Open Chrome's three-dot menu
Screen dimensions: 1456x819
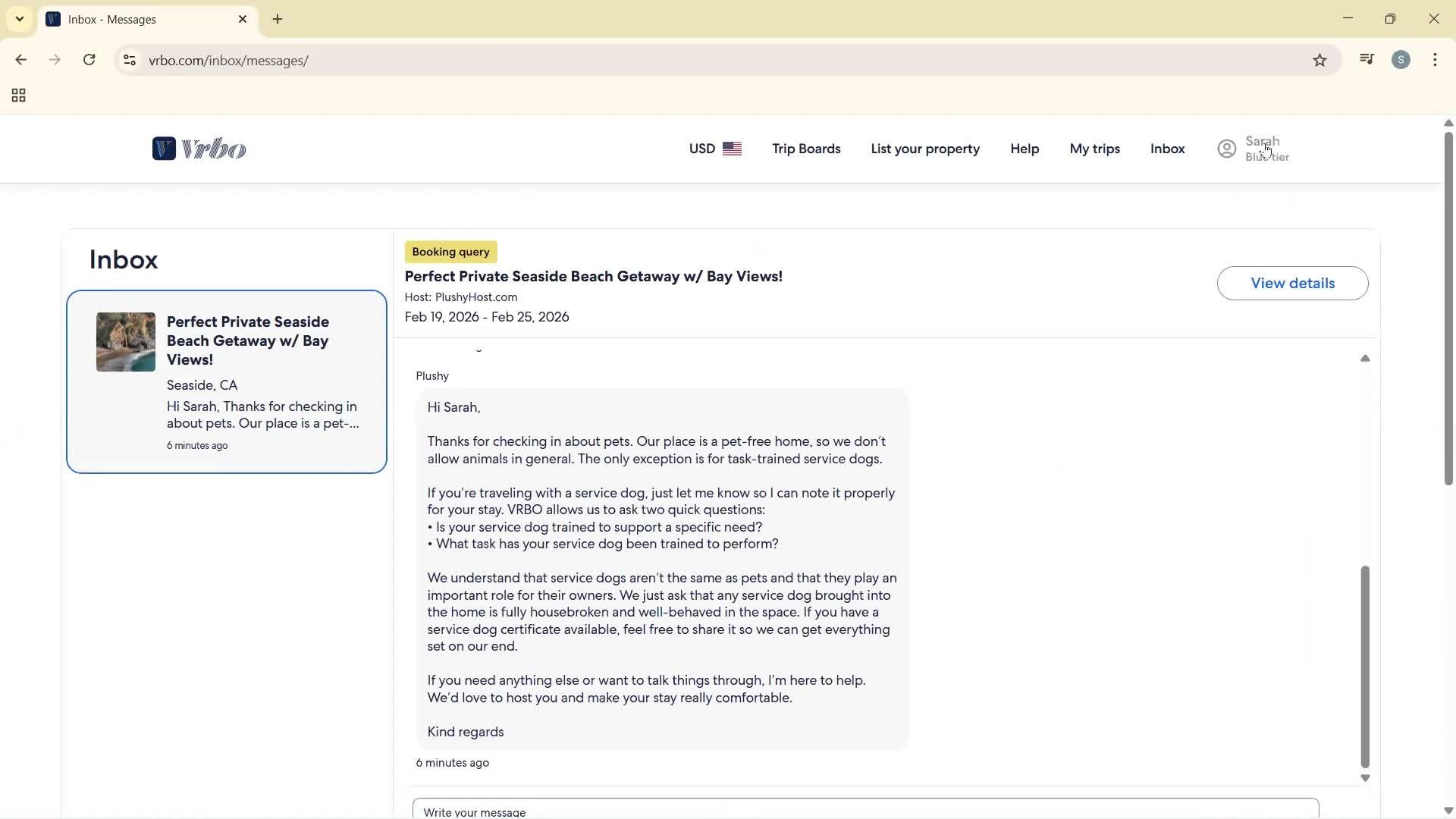point(1436,60)
